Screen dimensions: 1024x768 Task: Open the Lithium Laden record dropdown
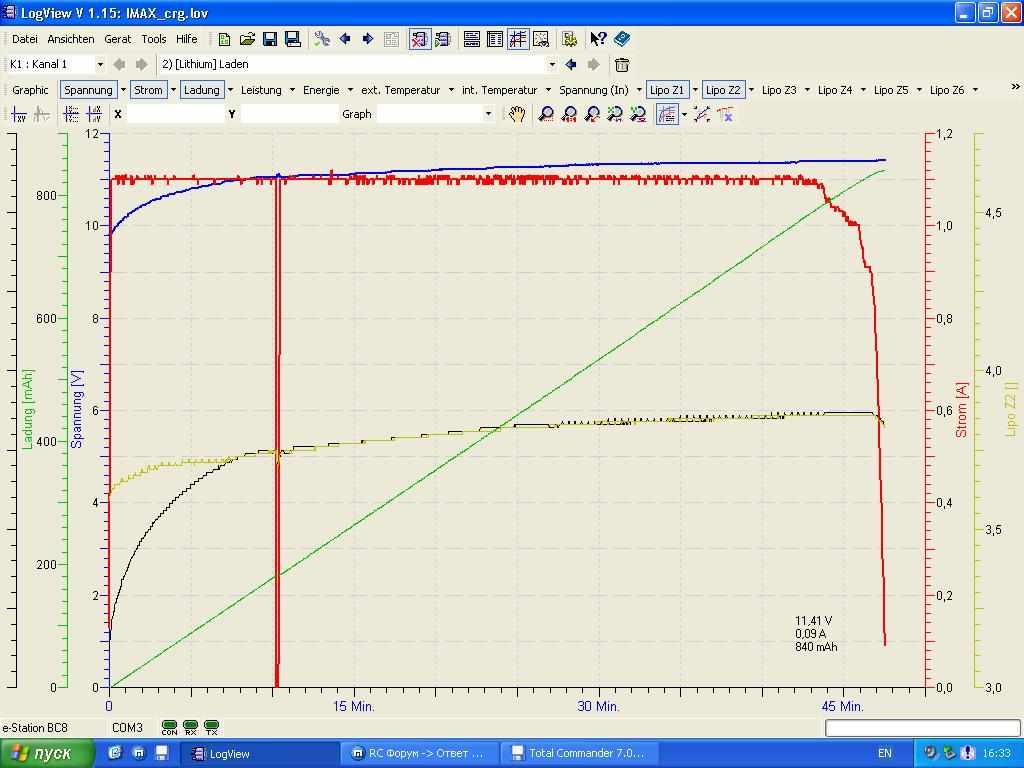coord(551,64)
